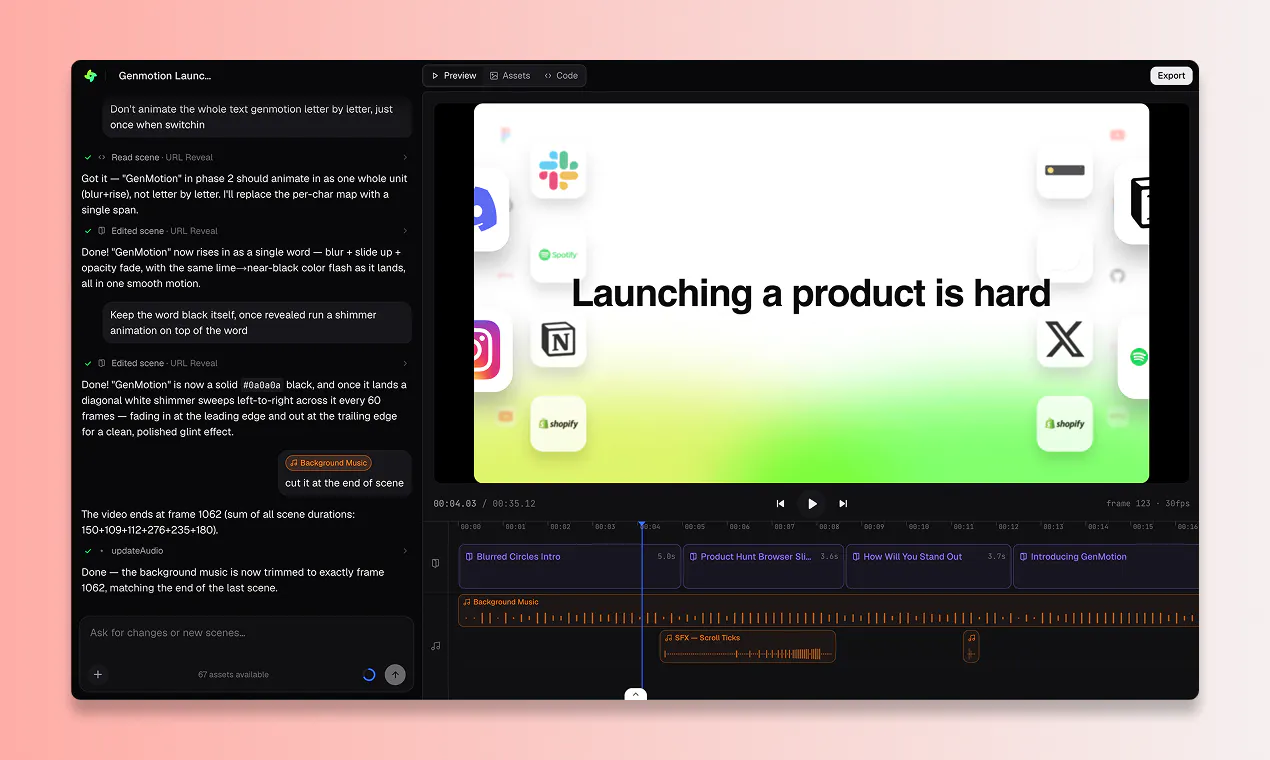Click the blue playhead handle on the ruler

pyautogui.click(x=641, y=524)
